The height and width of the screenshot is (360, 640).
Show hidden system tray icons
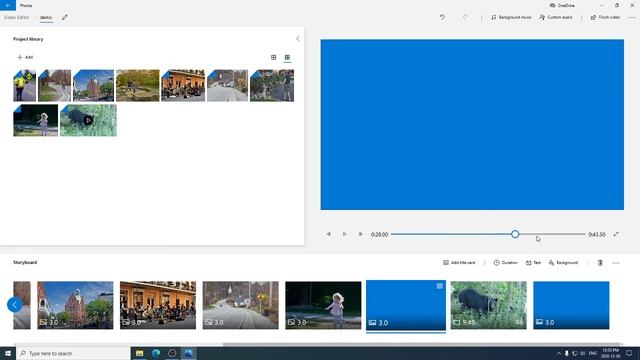pyautogui.click(x=558, y=353)
